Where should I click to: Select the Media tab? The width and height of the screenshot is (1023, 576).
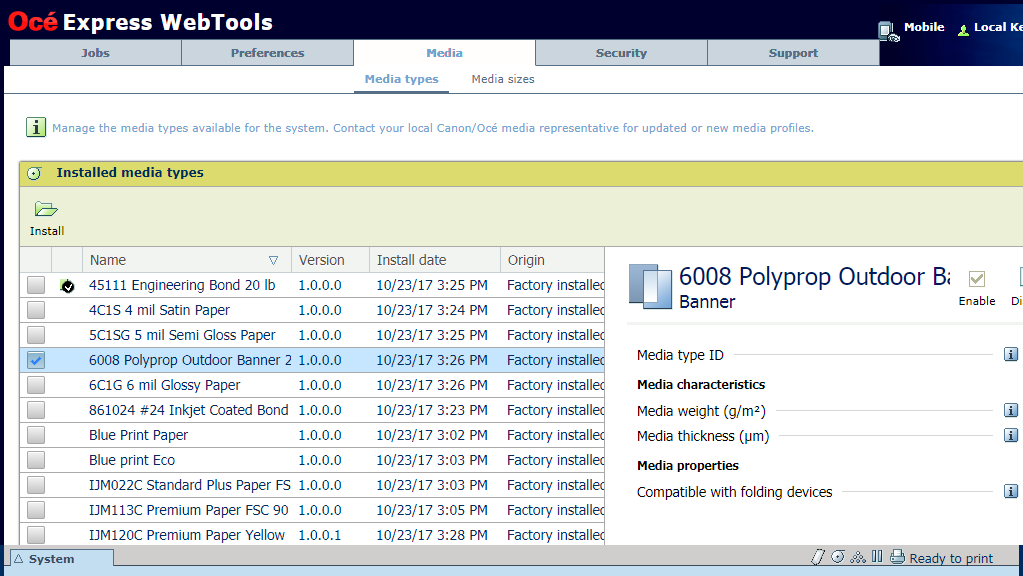[444, 53]
